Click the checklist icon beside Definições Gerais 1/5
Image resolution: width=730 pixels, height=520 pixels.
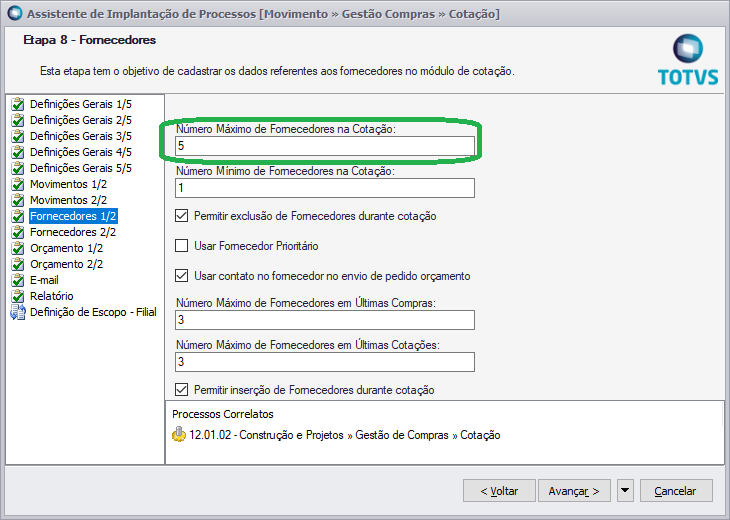pos(18,104)
